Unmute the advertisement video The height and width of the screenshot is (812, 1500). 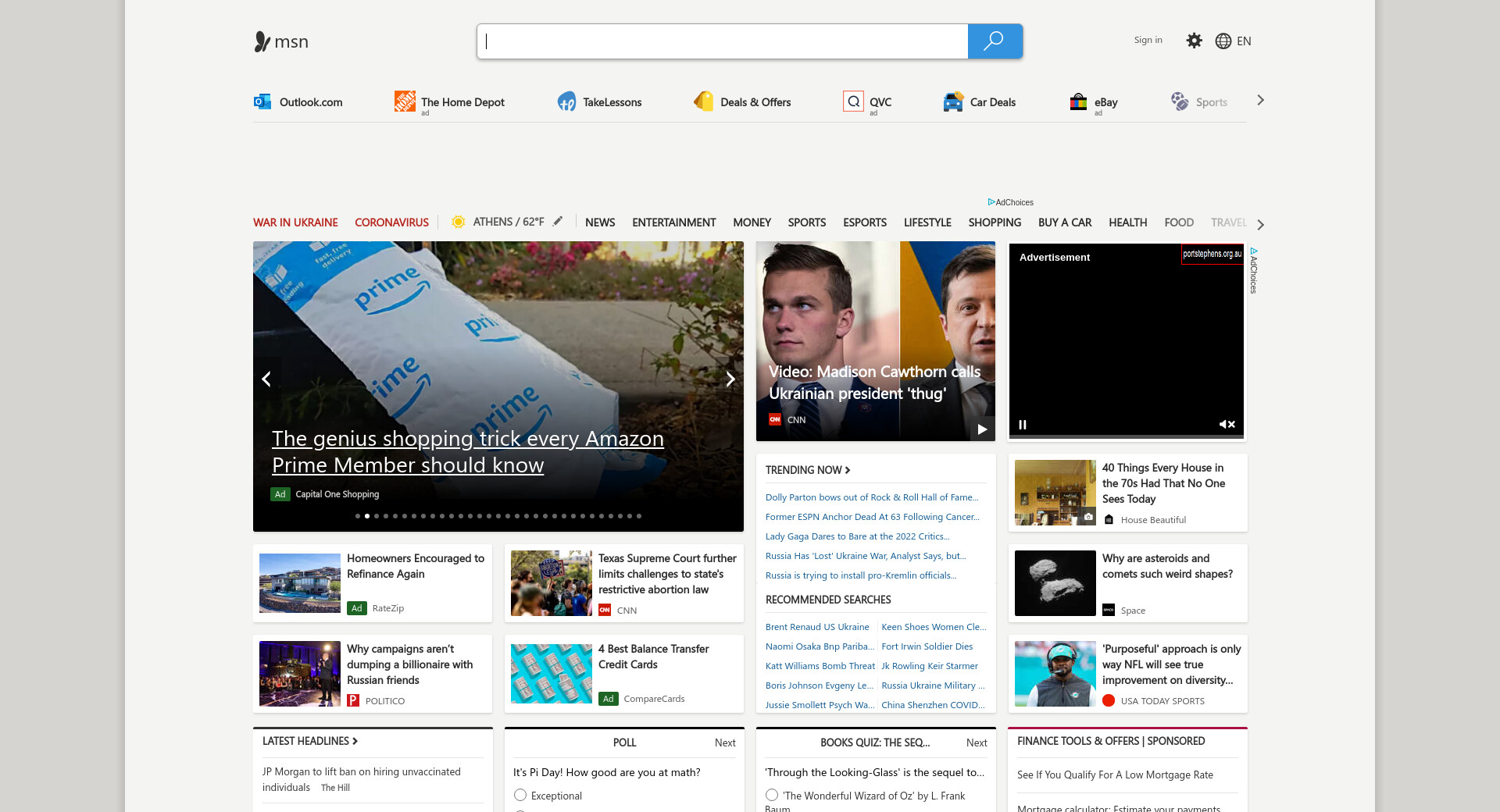point(1227,425)
